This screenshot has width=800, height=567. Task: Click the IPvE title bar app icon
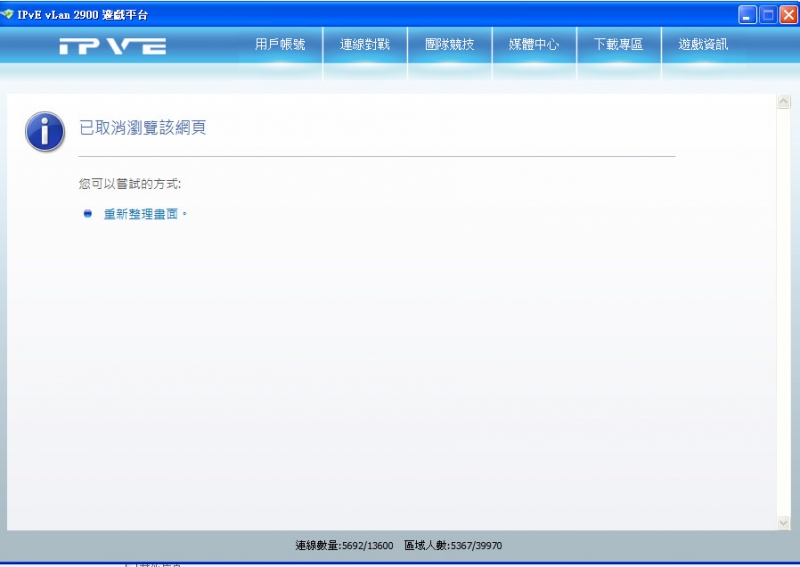(x=7, y=14)
